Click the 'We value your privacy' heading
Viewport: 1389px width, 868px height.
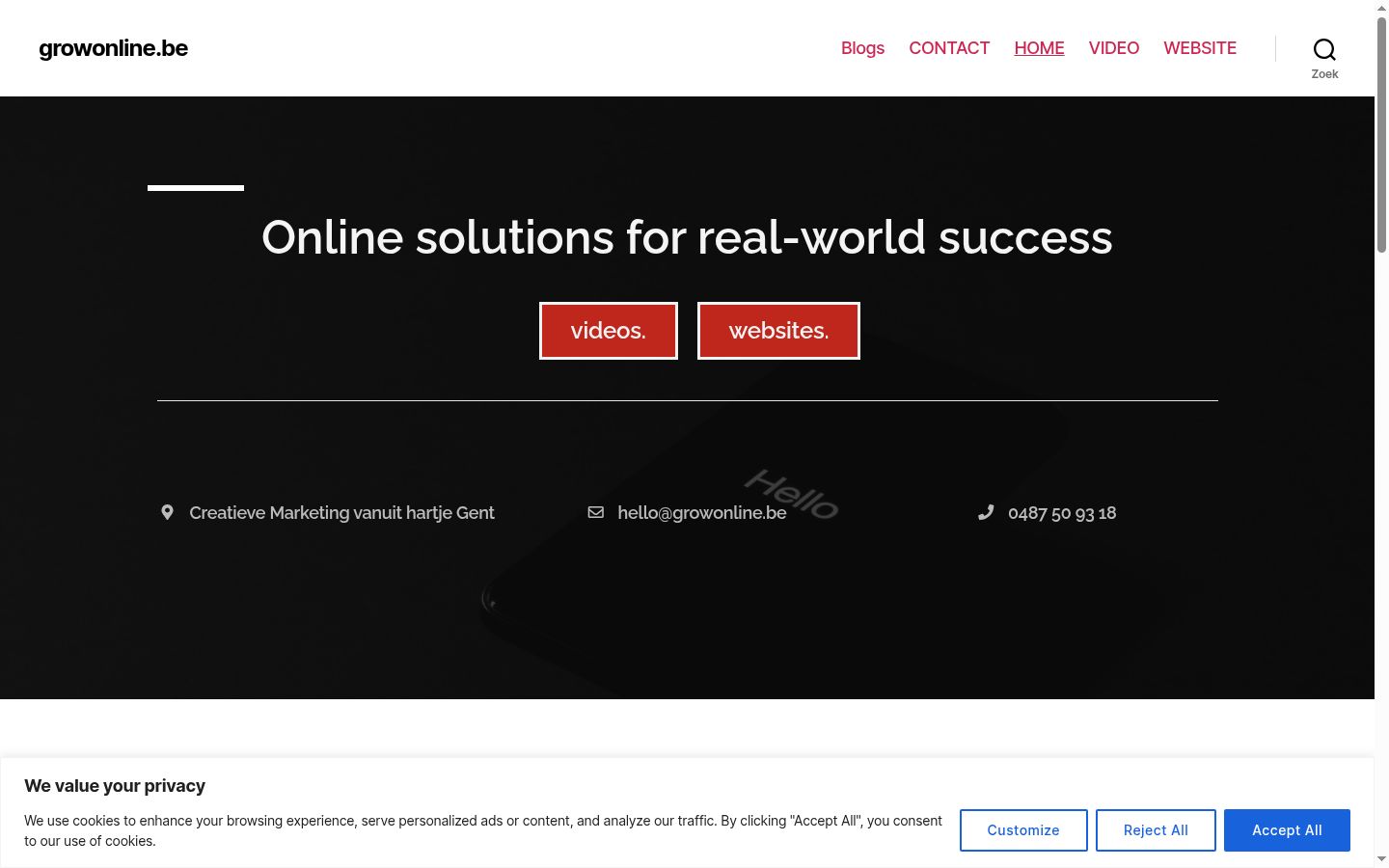pos(115,786)
